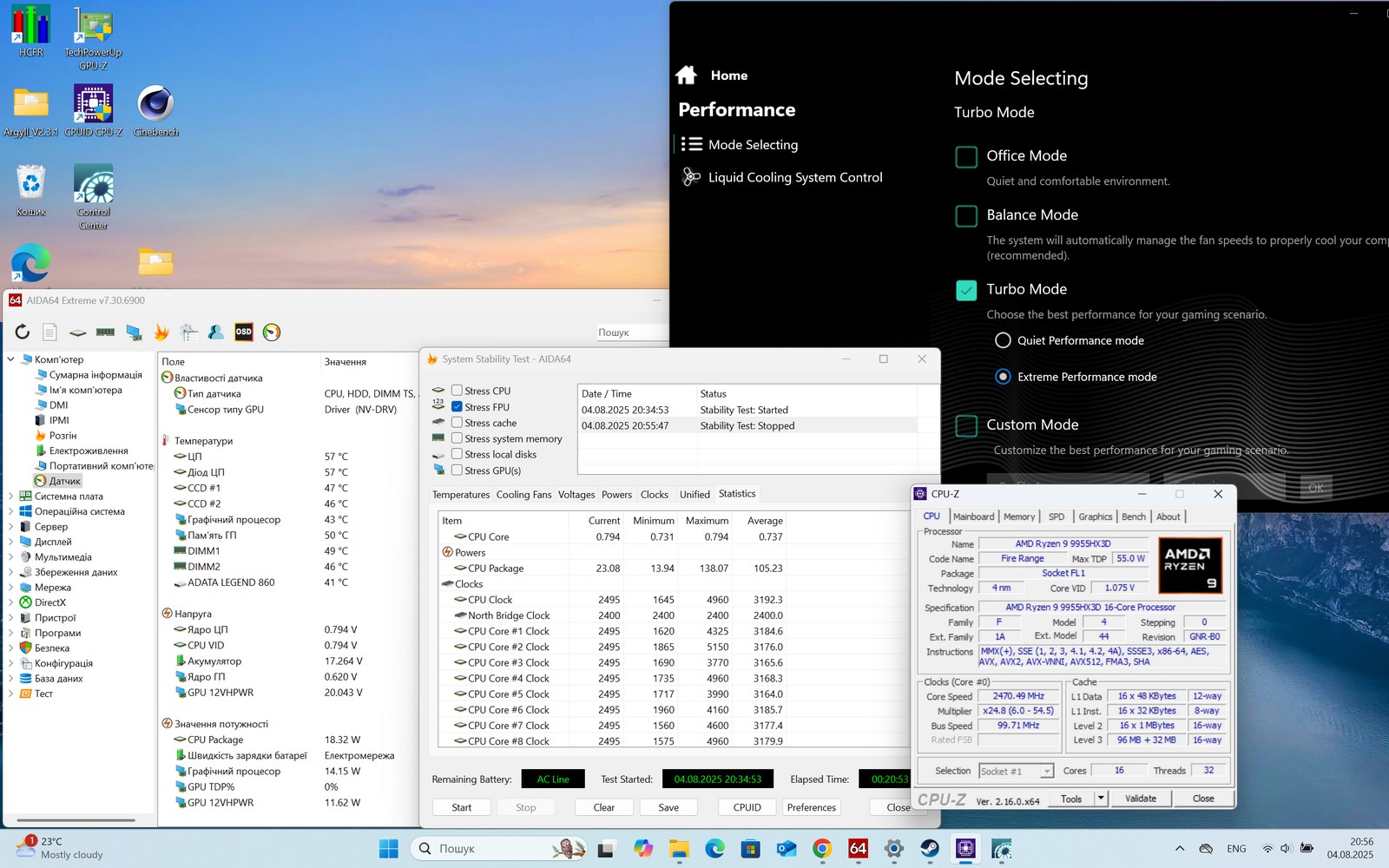Switch to the Cooling Fans tab

pyautogui.click(x=523, y=495)
